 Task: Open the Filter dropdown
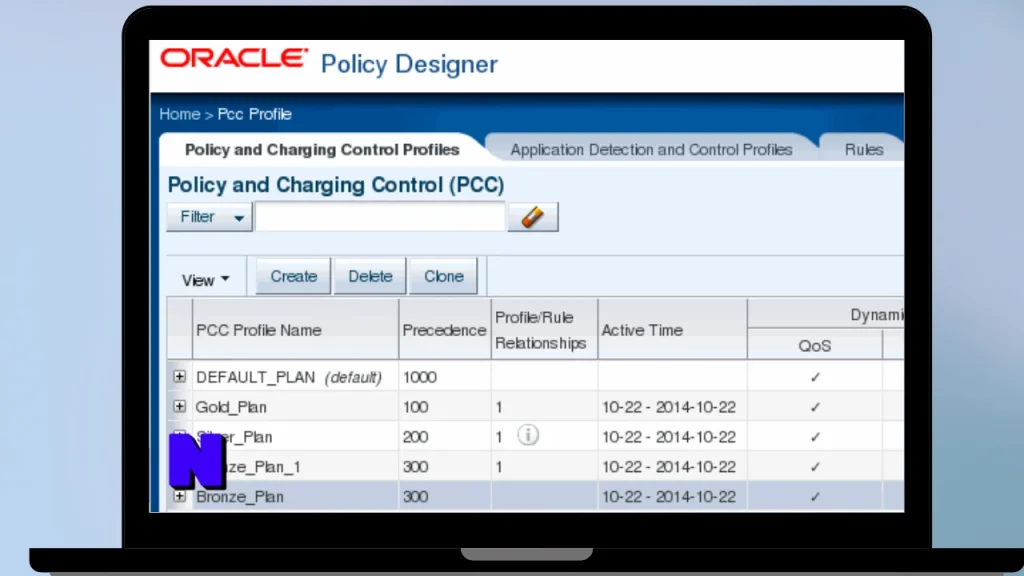[x=209, y=217]
